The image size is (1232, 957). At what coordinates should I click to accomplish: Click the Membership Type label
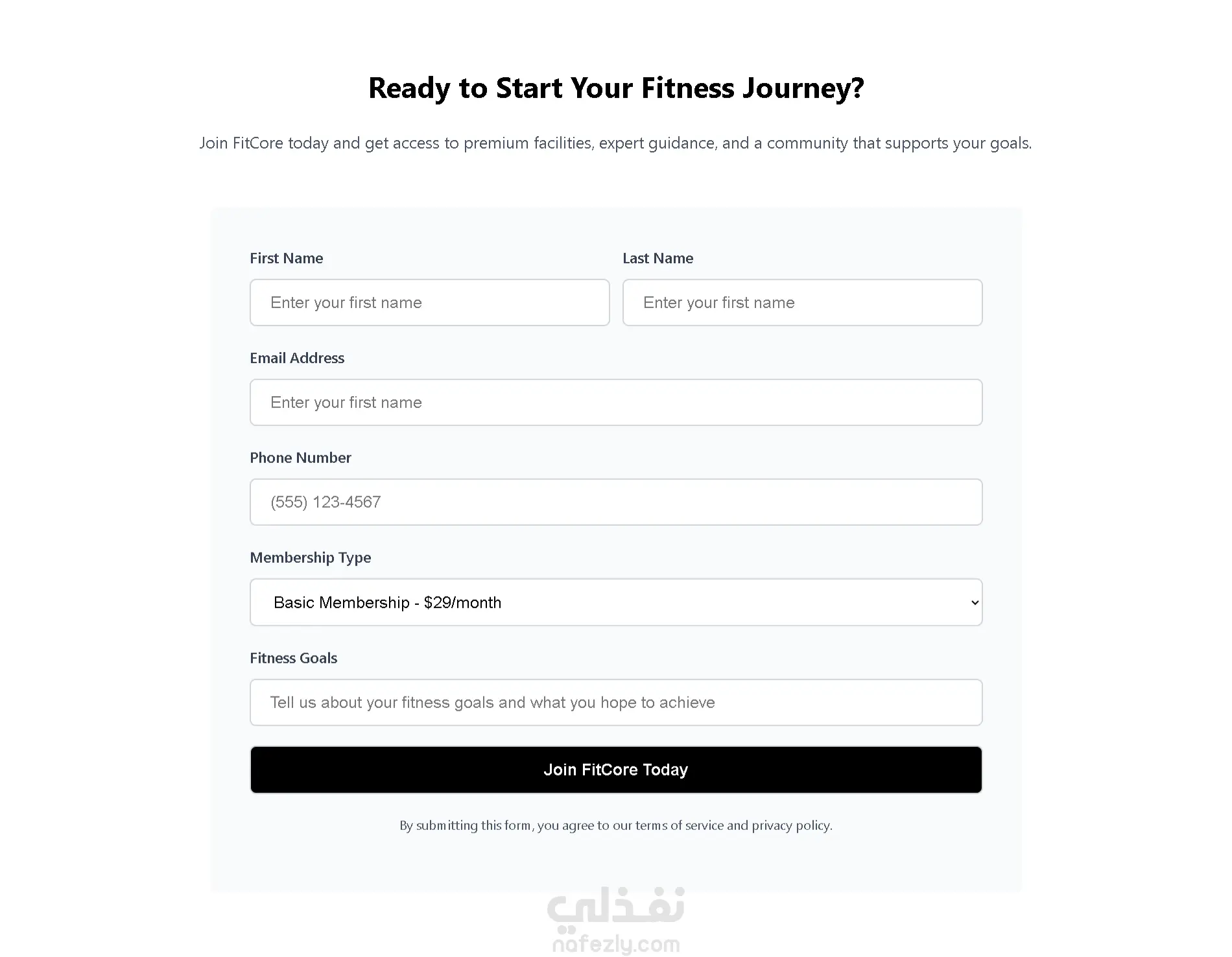310,558
